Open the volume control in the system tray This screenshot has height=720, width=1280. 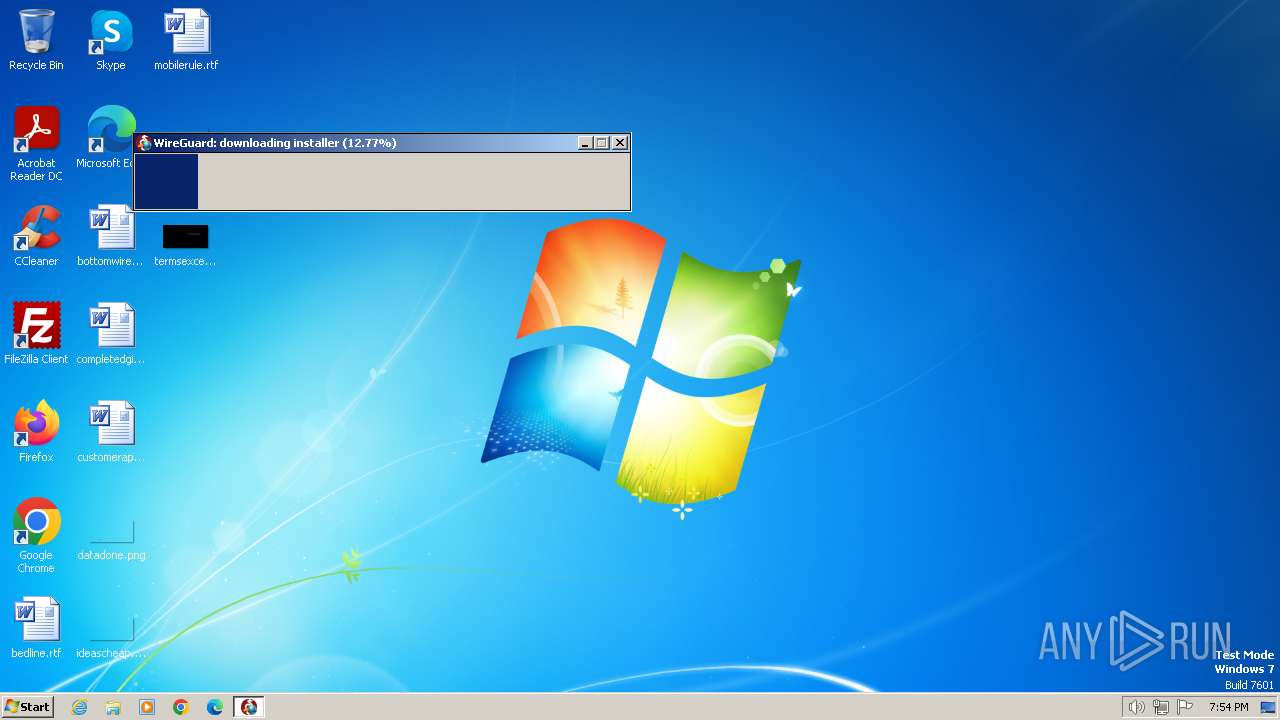tap(1136, 707)
